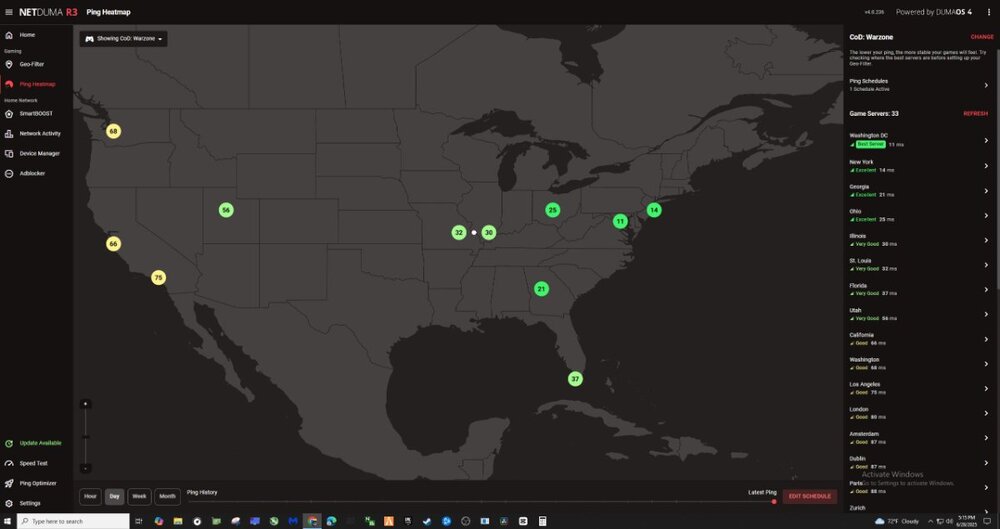Switch ping history to Day
Screen dimensions: 1000x529
click(114, 496)
